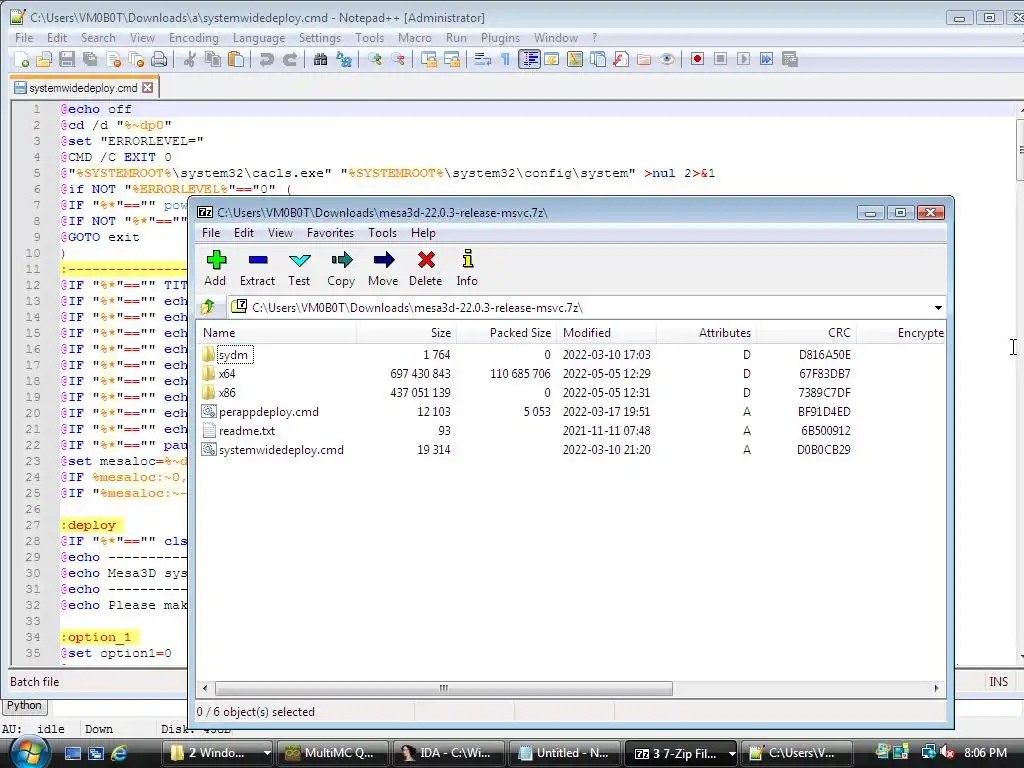Open Notepad++ Plugins menu
The width and height of the screenshot is (1024, 768).
click(x=500, y=38)
